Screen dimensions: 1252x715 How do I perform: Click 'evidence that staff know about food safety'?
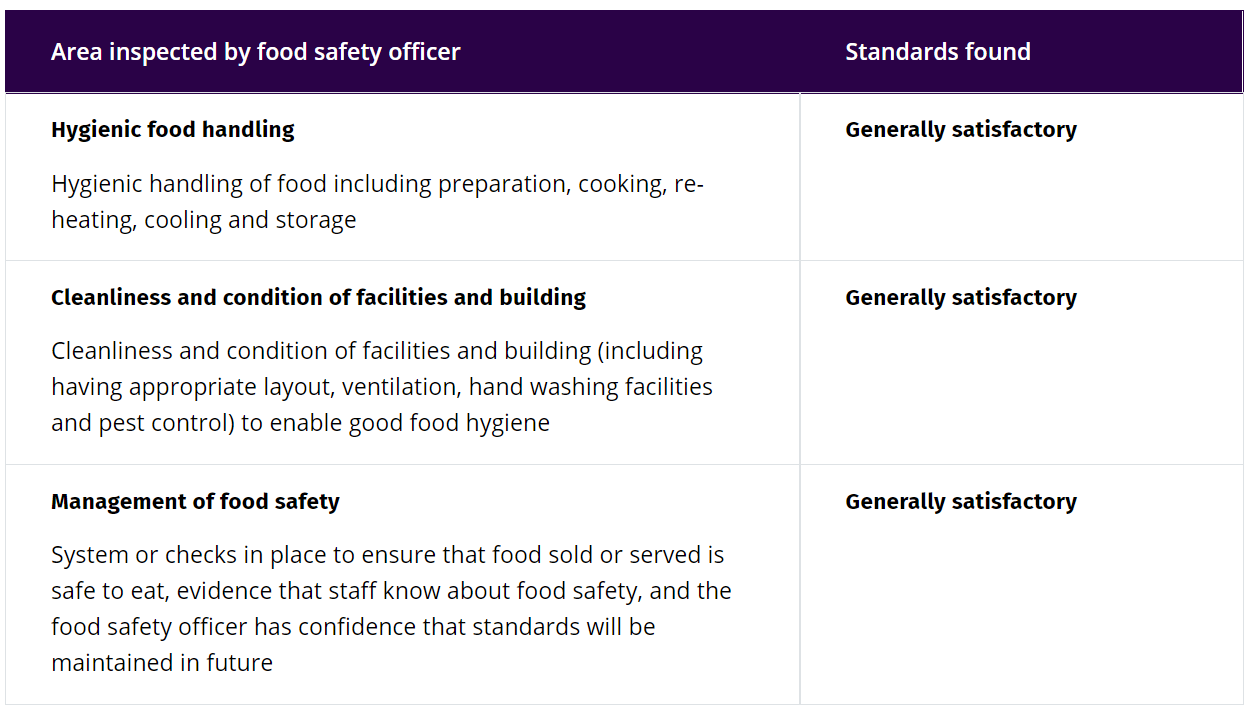coord(409,591)
